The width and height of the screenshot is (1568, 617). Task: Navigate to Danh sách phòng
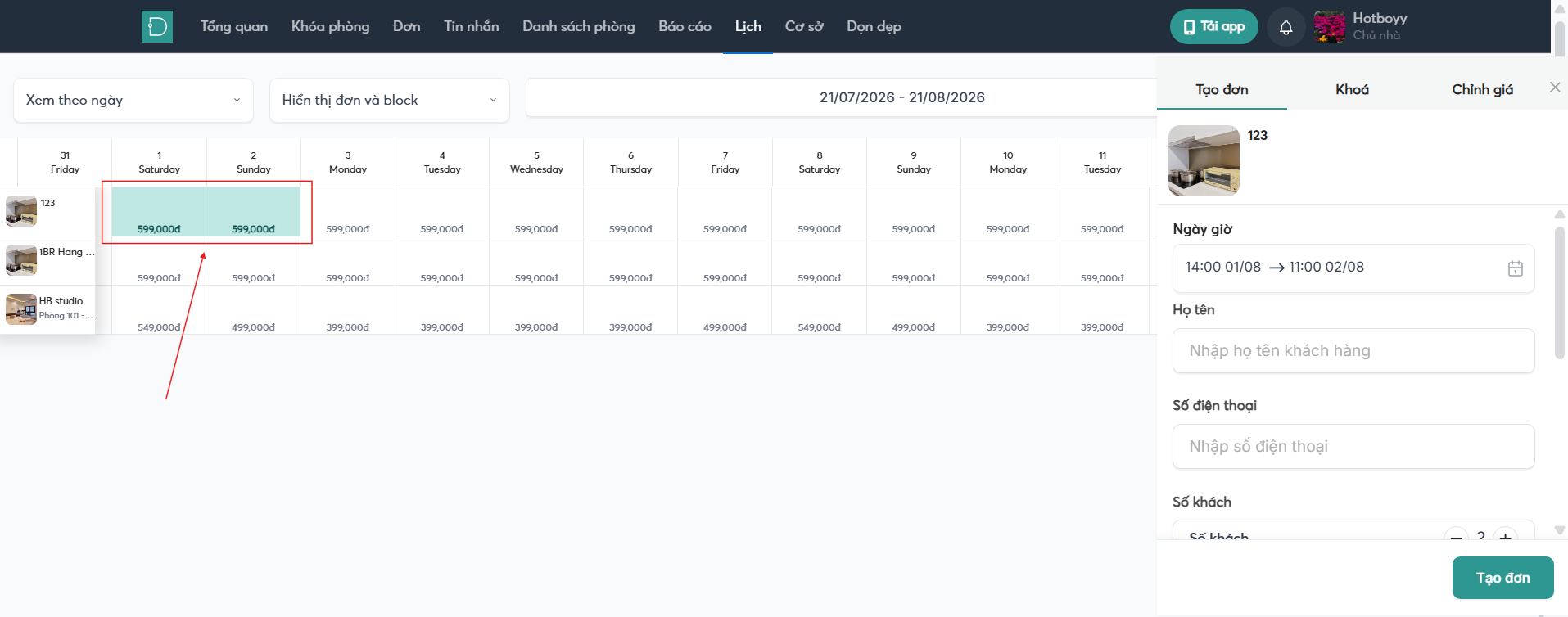point(579,26)
